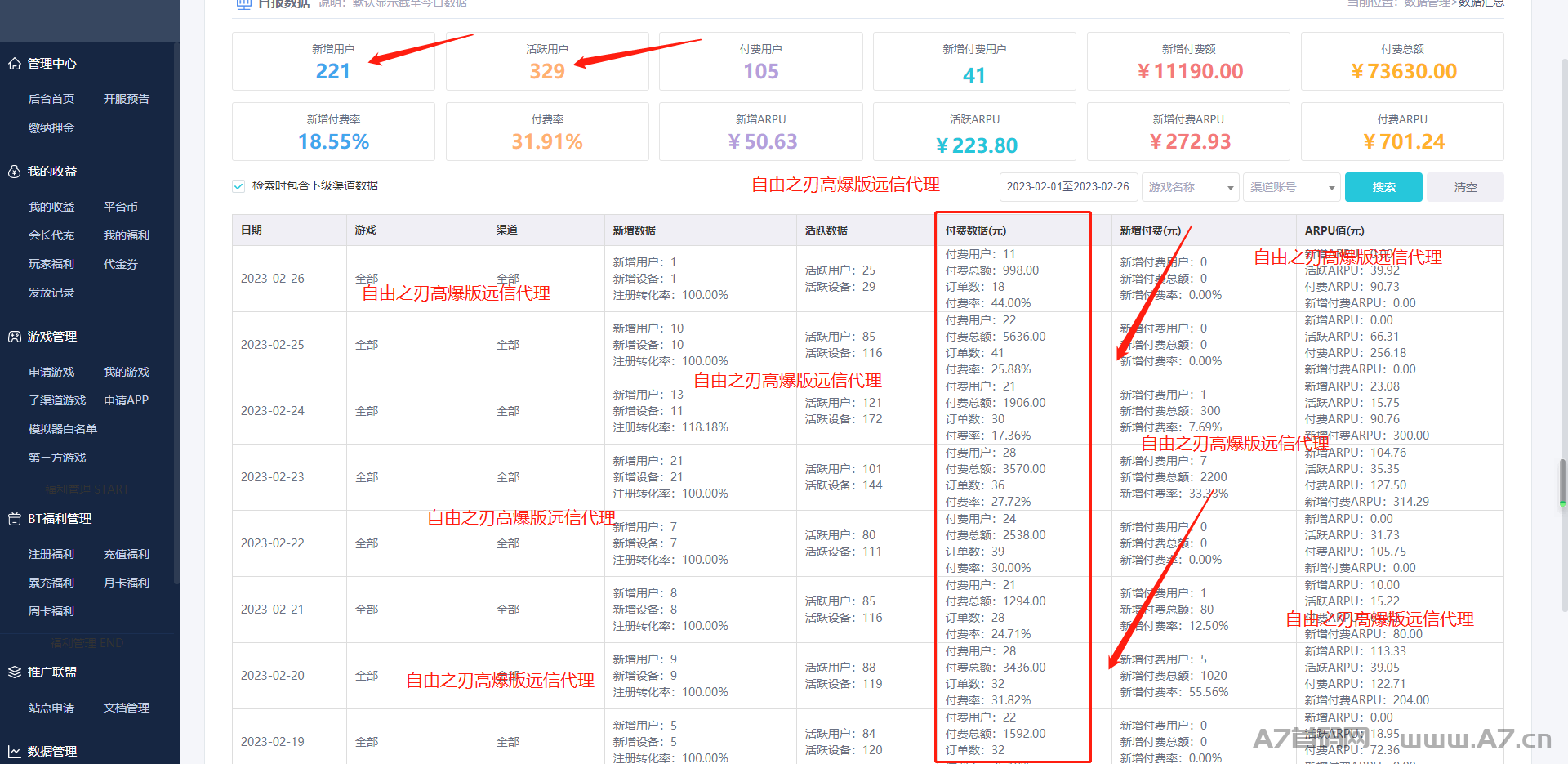Click the home icon beside 管理中心
1568x764 pixels.
coord(14,64)
